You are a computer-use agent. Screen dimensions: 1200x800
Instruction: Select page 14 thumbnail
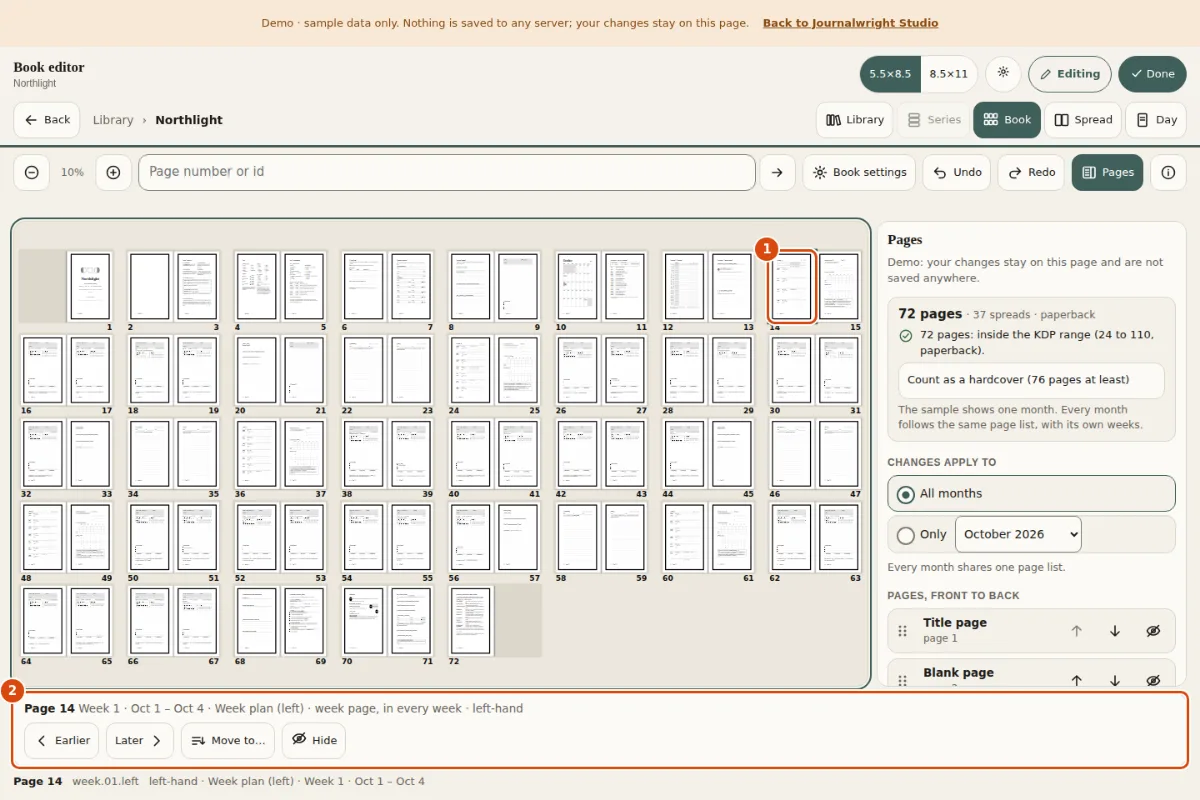(792, 286)
